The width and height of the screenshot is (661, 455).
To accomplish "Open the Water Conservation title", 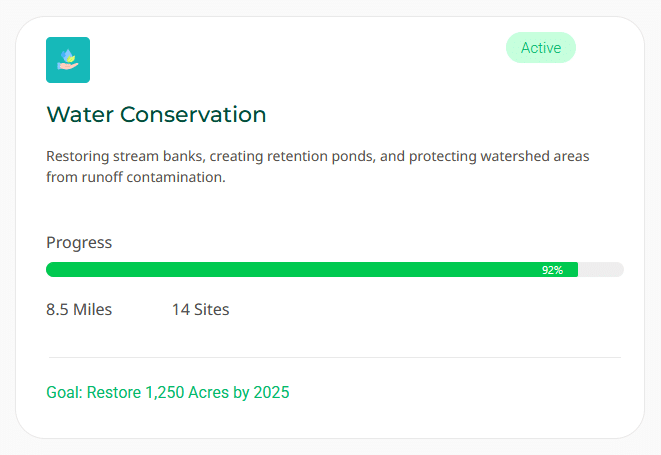I will 156,115.
